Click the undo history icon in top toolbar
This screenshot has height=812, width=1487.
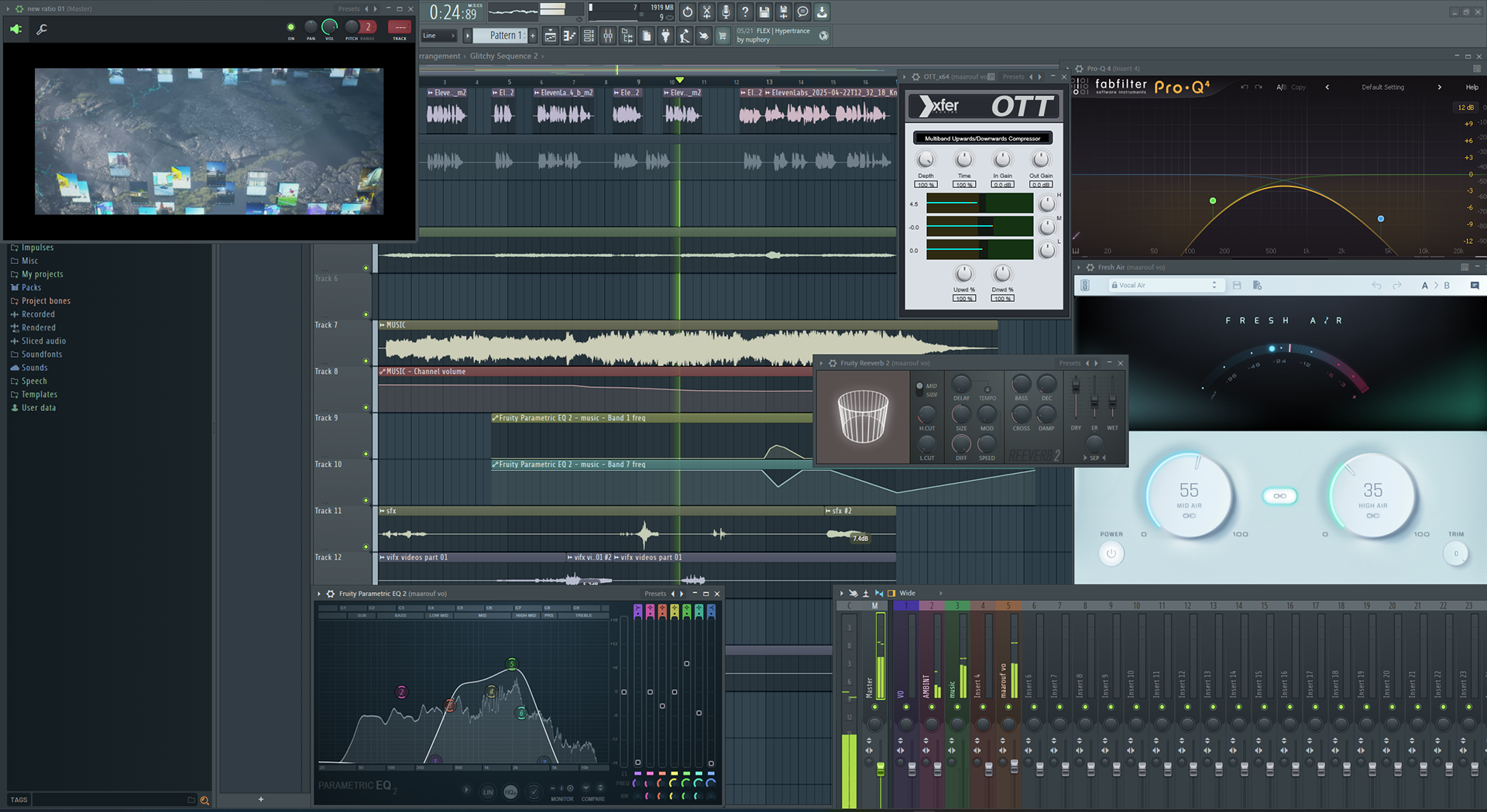(x=687, y=12)
